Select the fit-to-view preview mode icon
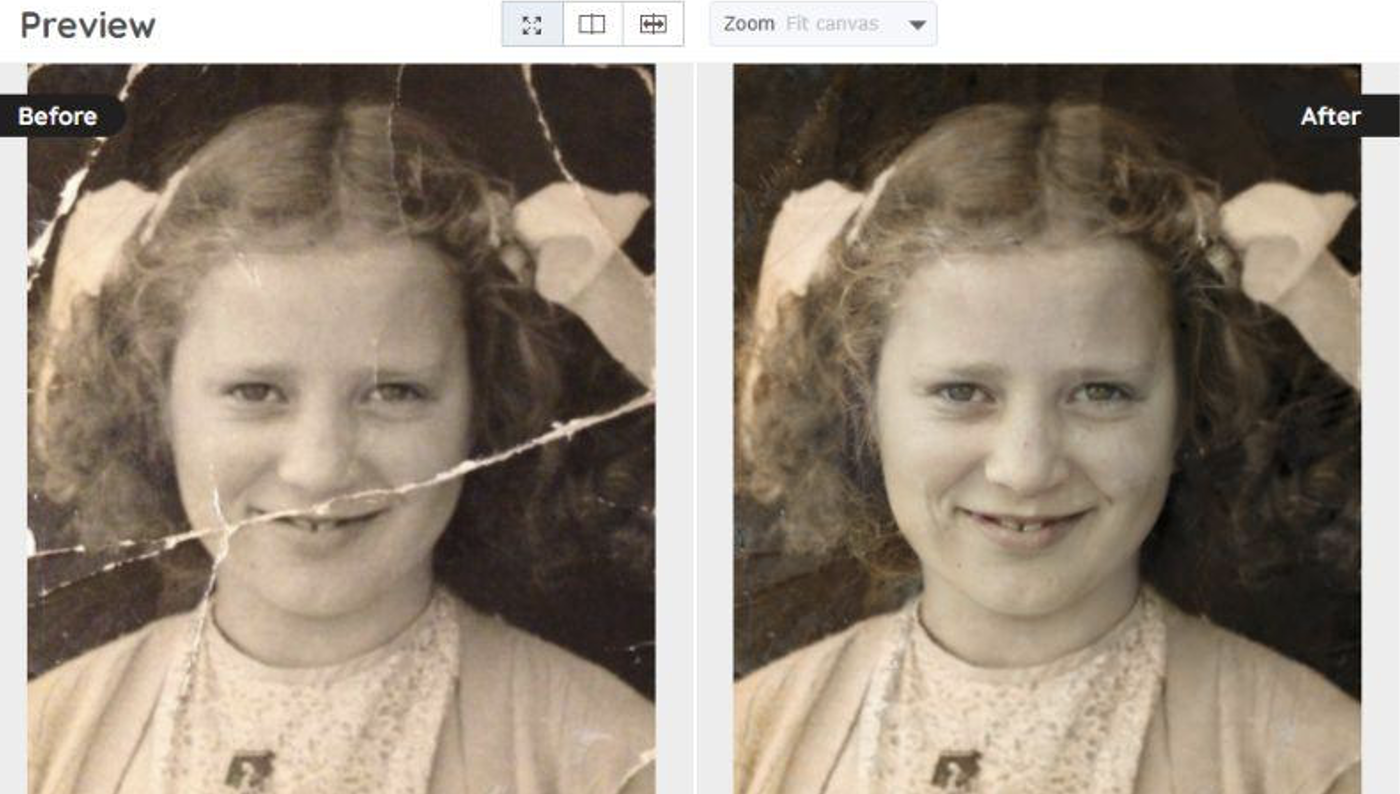 [532, 24]
